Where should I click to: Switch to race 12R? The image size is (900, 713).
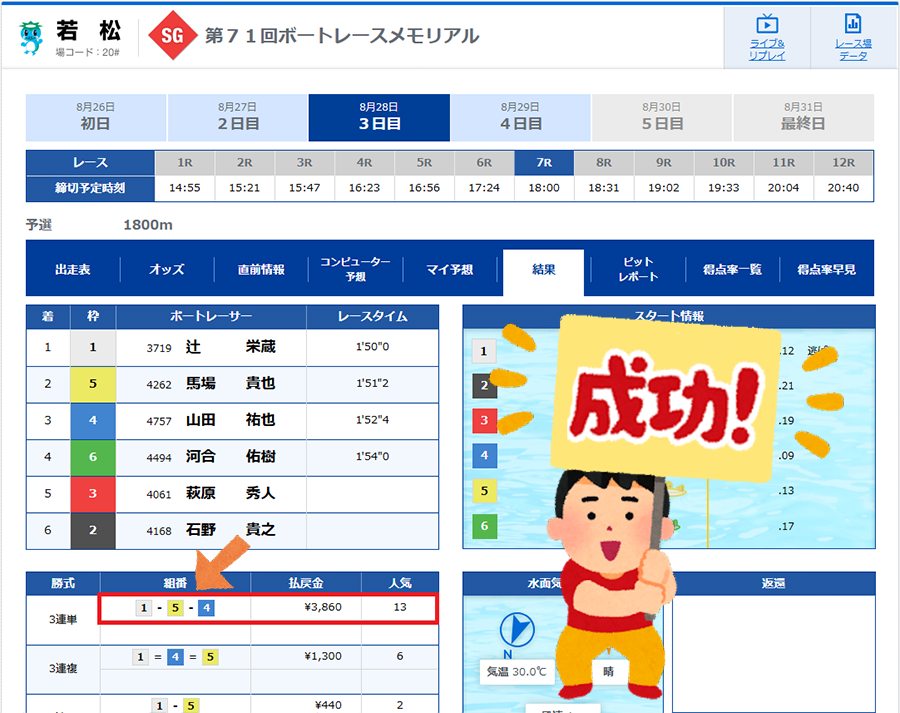point(843,163)
